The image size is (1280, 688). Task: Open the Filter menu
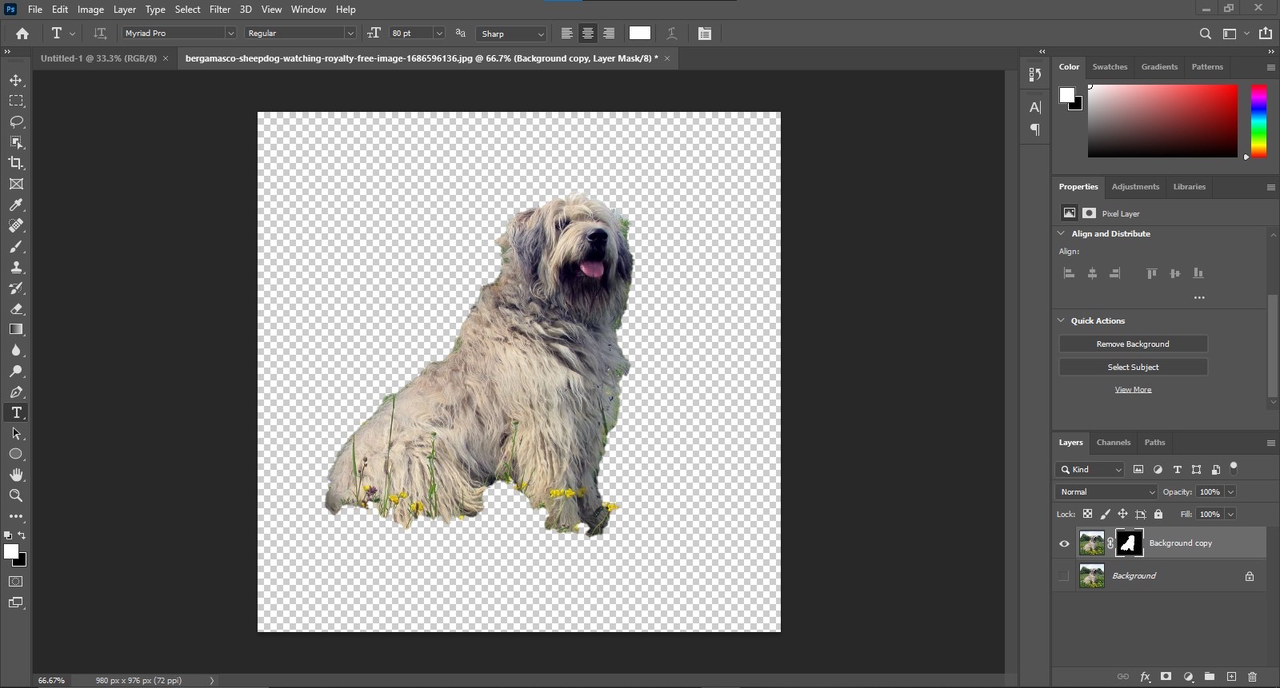pos(220,9)
